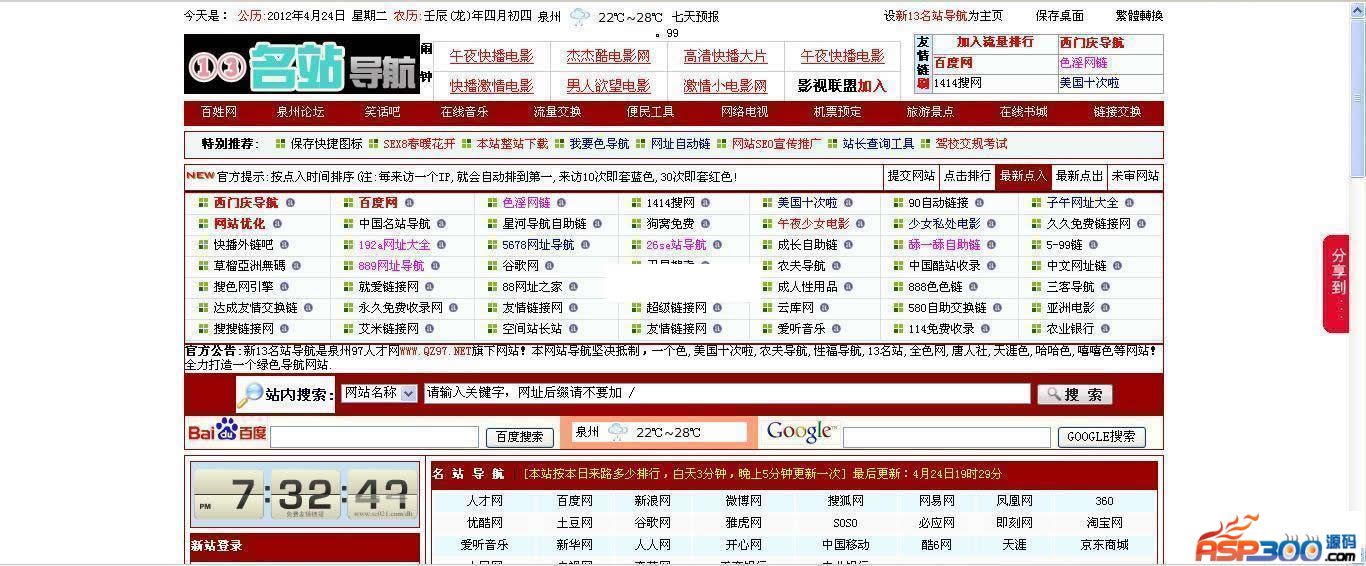Open 便民工具 in the navigation bar
Image resolution: width=1366 pixels, height=566 pixels.
pyautogui.click(x=651, y=112)
